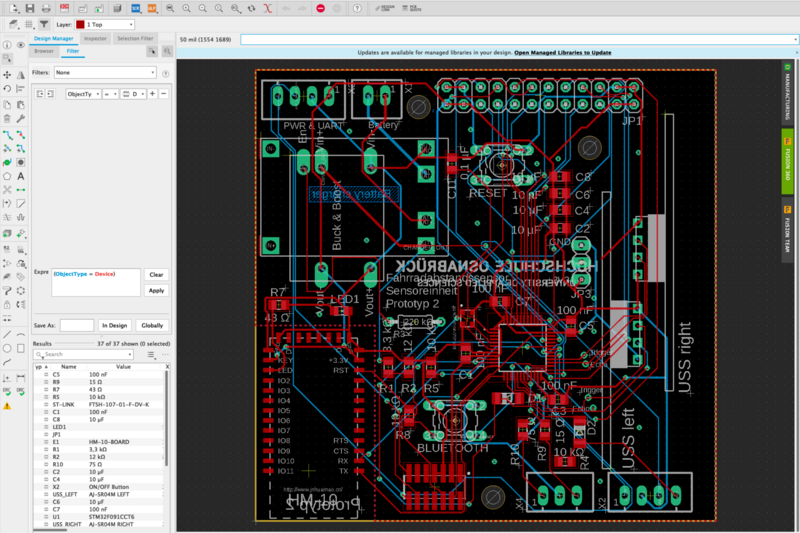800x533 pixels.
Task: Switch to the Inspector tab
Action: (95, 38)
